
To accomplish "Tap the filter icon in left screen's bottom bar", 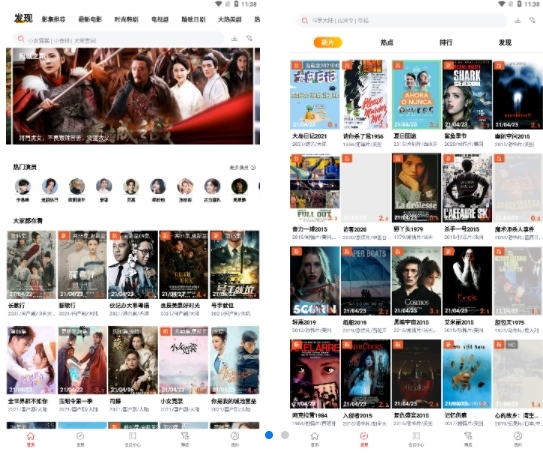I will 185,436.
